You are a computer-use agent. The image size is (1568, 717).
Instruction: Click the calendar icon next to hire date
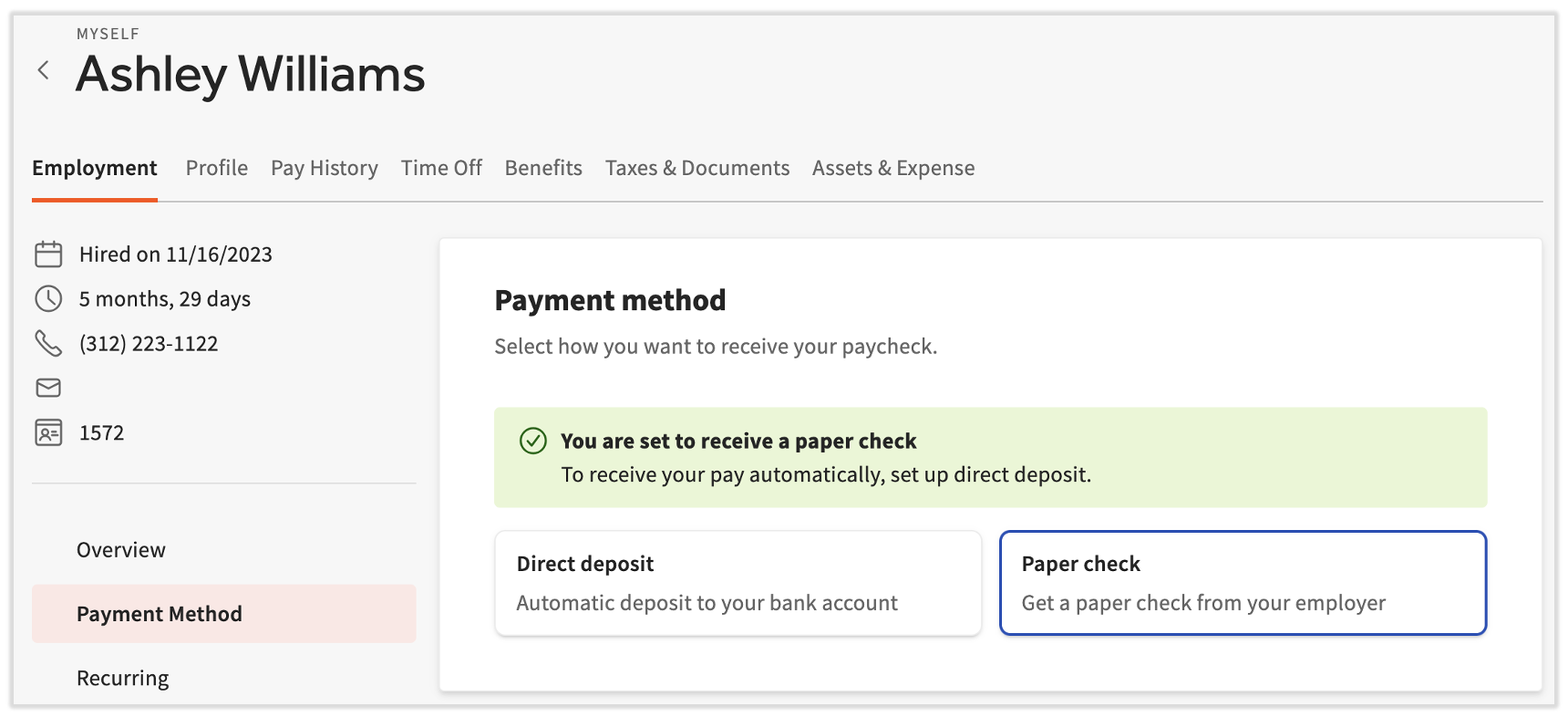(48, 254)
